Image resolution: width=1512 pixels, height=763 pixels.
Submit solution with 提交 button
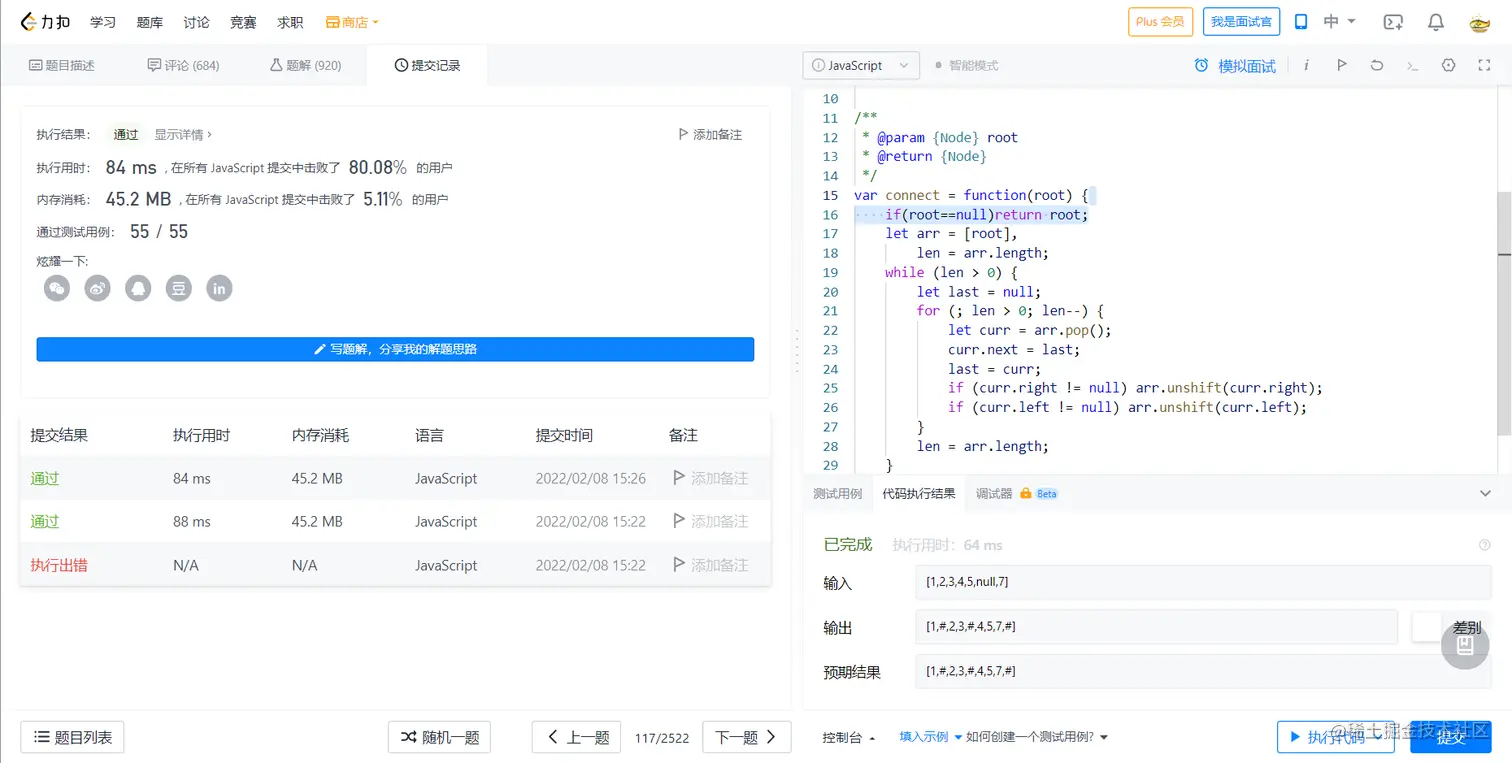1451,737
